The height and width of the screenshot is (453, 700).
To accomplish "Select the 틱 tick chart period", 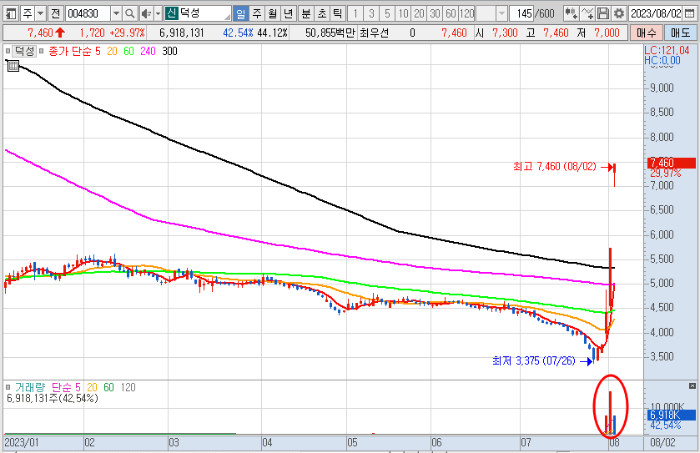I will 338,14.
